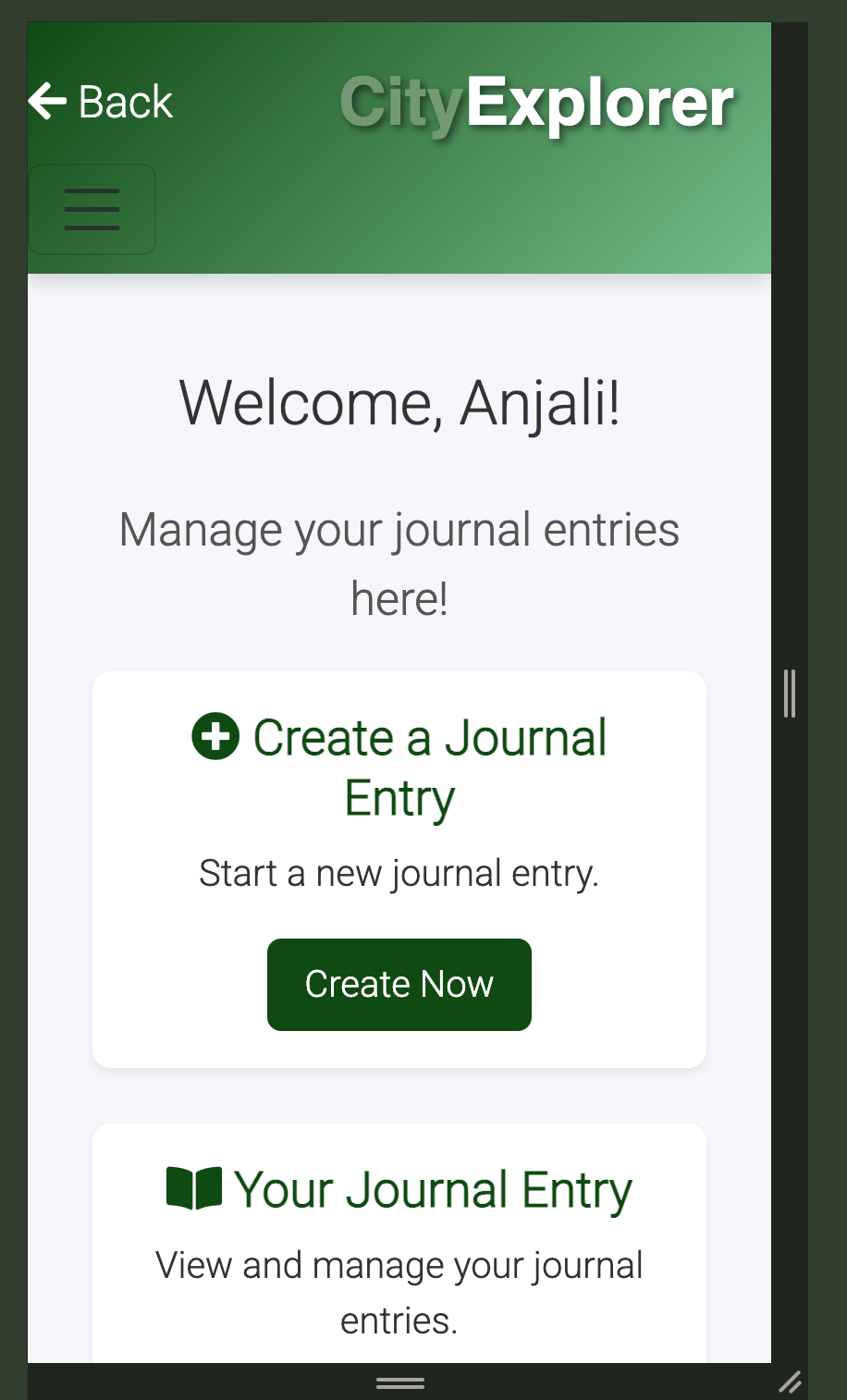The image size is (847, 1400).
Task: Select the Create a Journal Entry heading
Action: pos(399,768)
